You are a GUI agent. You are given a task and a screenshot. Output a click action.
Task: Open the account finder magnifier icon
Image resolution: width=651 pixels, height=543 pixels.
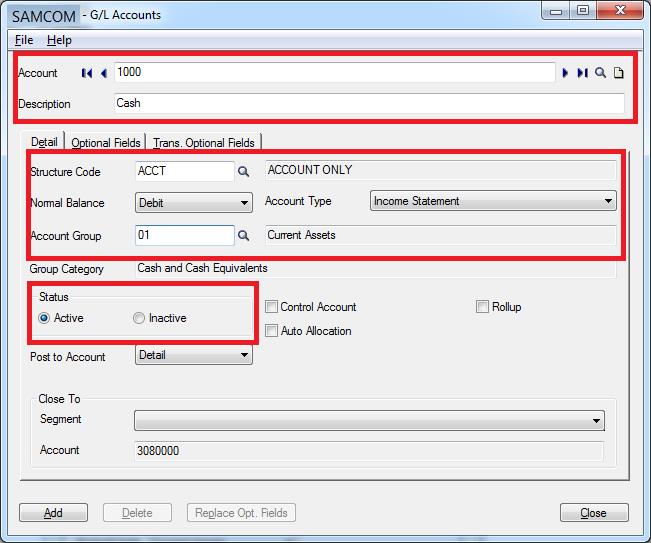click(x=600, y=73)
